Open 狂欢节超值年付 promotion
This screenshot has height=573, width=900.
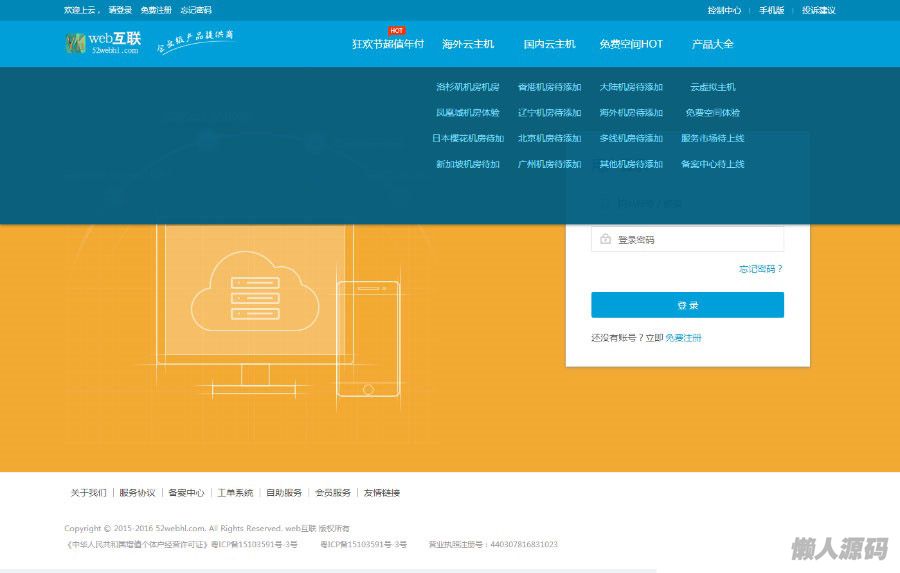coord(388,44)
